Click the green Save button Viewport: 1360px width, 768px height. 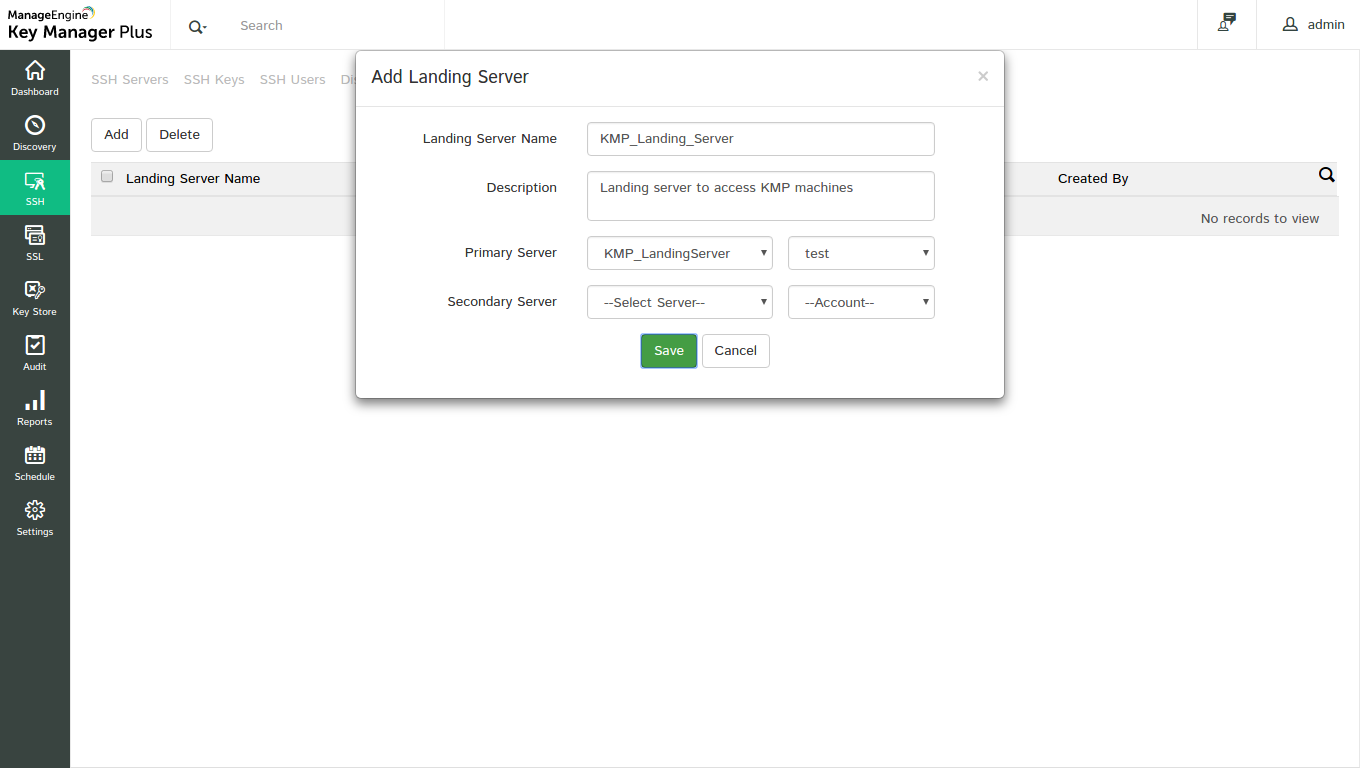(x=669, y=351)
